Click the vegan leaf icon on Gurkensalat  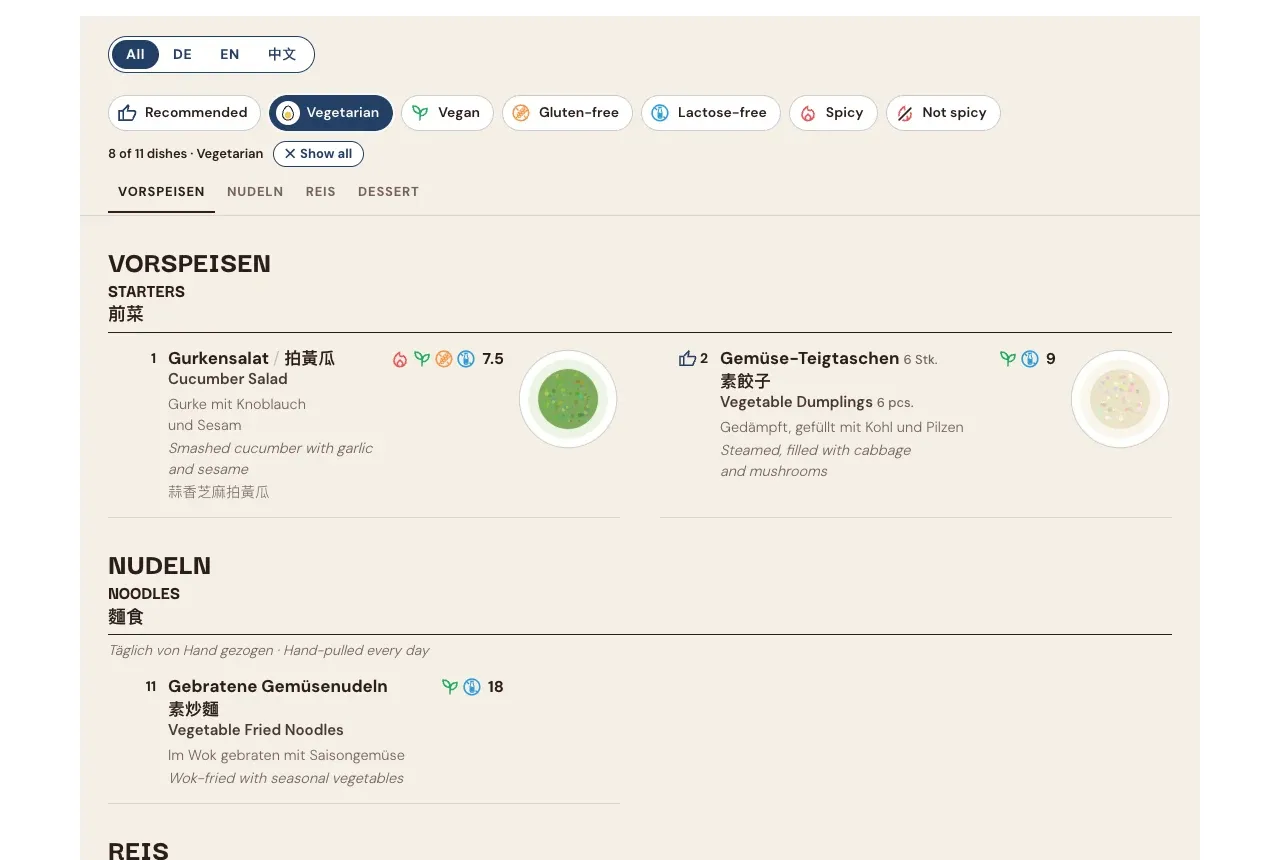click(x=422, y=359)
